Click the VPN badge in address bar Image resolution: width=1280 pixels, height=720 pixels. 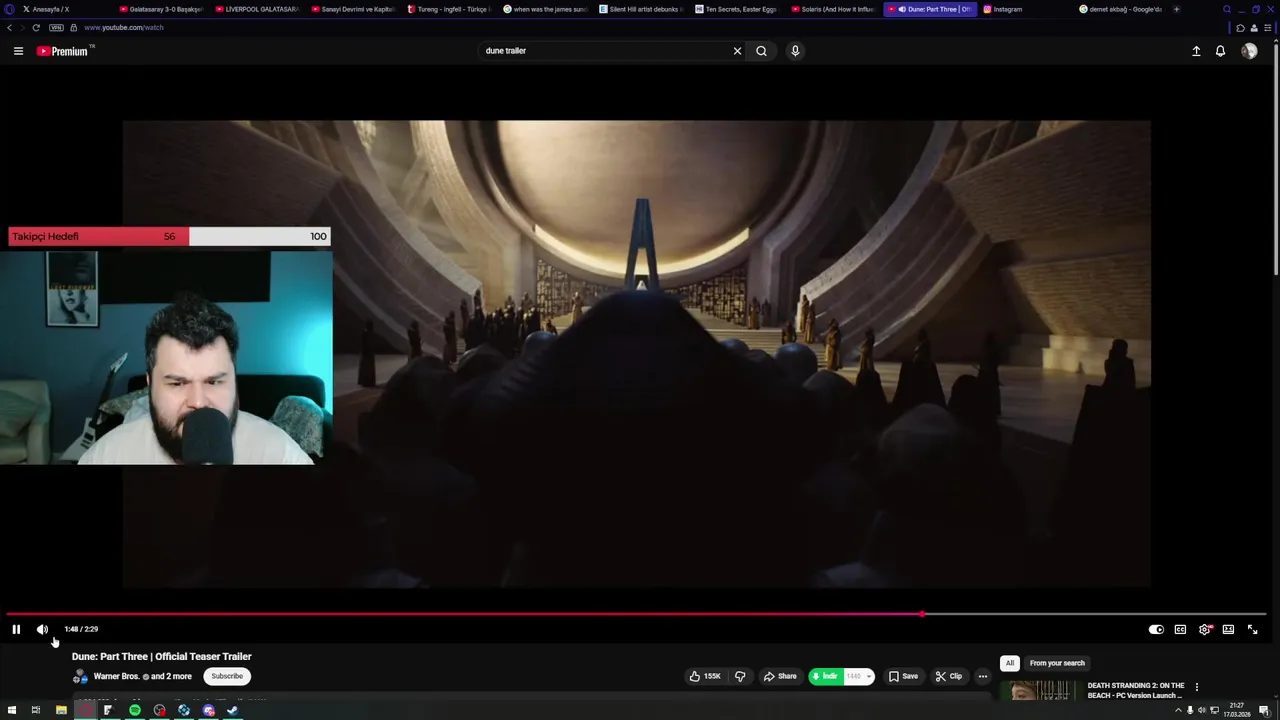tap(56, 28)
